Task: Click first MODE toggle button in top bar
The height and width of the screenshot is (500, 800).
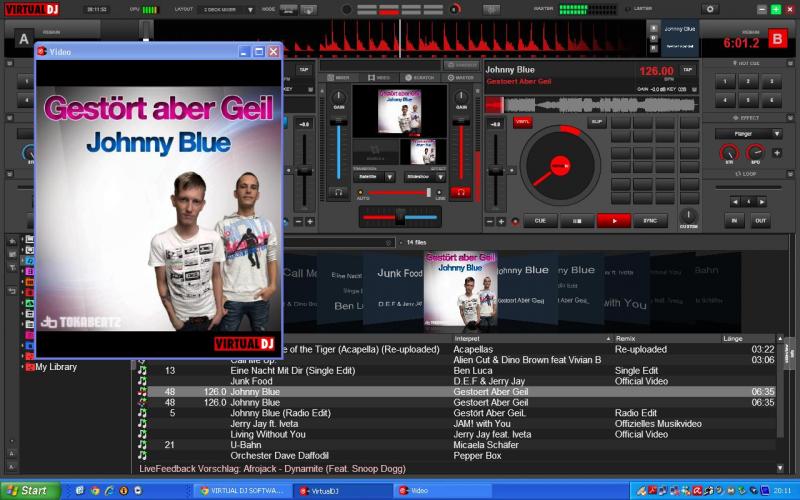Action: pyautogui.click(x=289, y=9)
